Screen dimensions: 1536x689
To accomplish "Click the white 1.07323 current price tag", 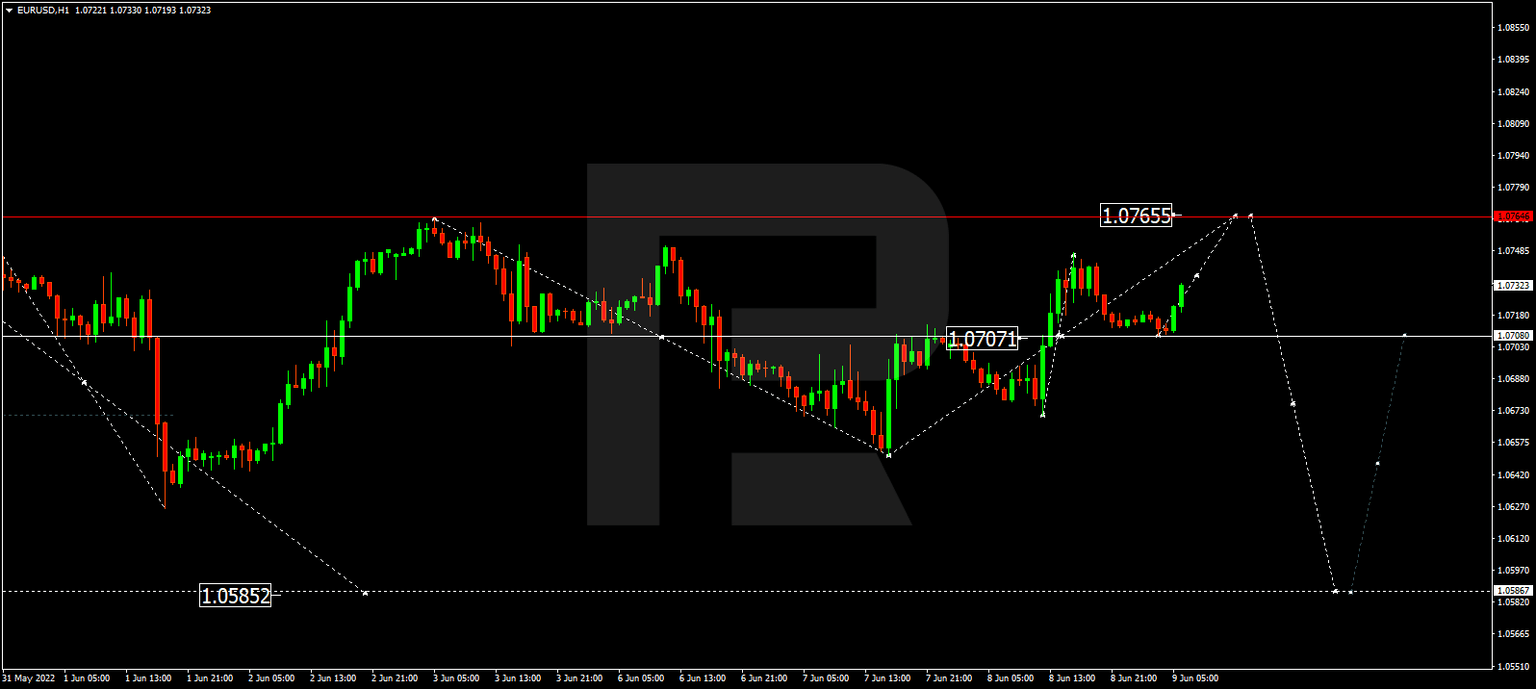I will [1512, 284].
